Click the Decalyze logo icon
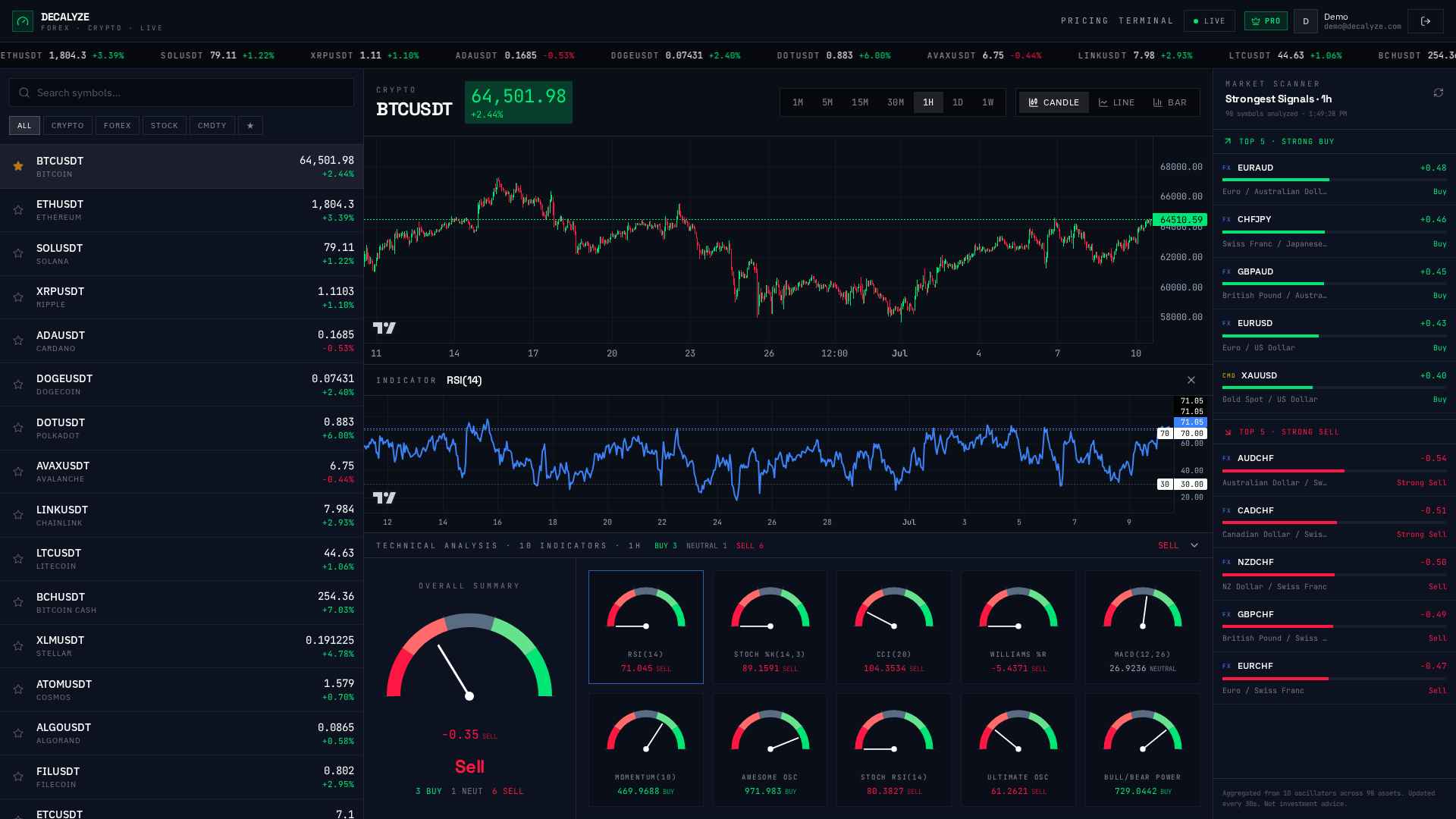This screenshot has height=819, width=1456. coord(23,21)
